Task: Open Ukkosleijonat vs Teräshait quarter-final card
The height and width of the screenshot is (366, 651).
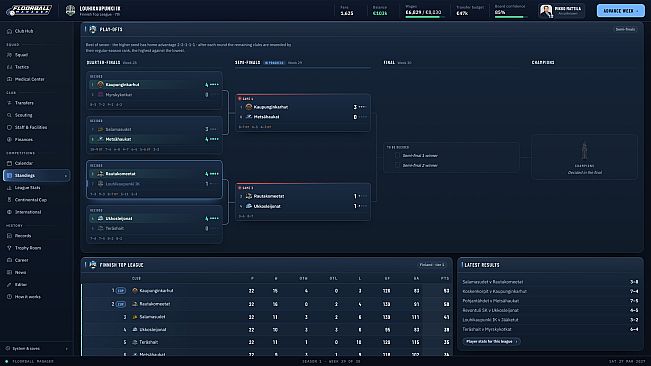Action: click(x=154, y=224)
